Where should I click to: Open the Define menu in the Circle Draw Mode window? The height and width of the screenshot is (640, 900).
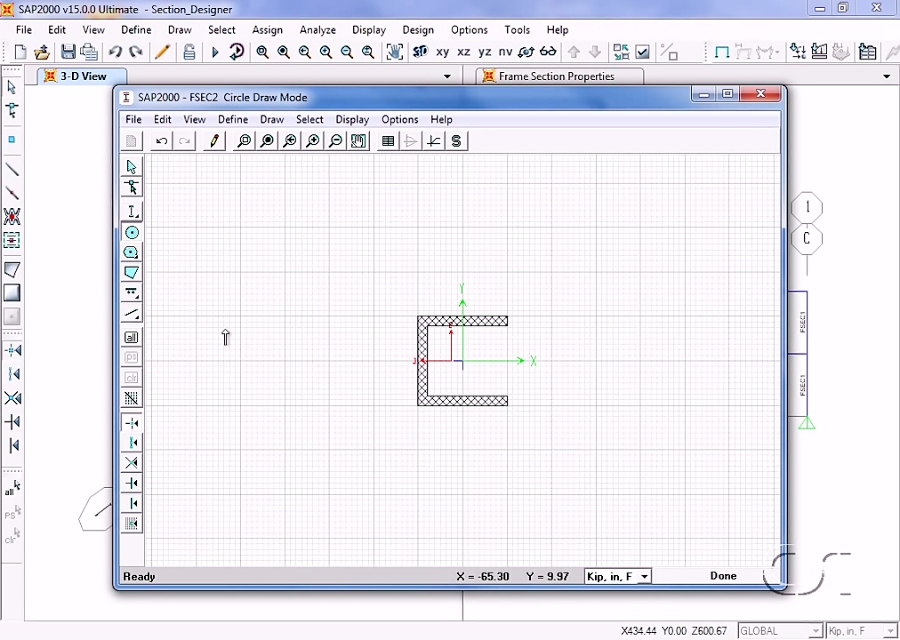[232, 119]
